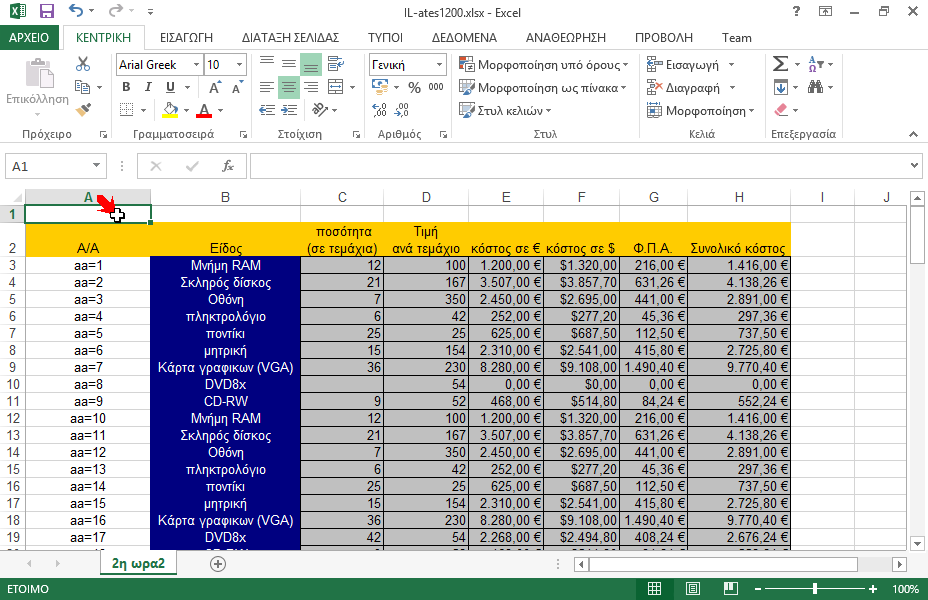Toggle align text right
Image resolution: width=928 pixels, height=600 pixels.
(x=311, y=87)
